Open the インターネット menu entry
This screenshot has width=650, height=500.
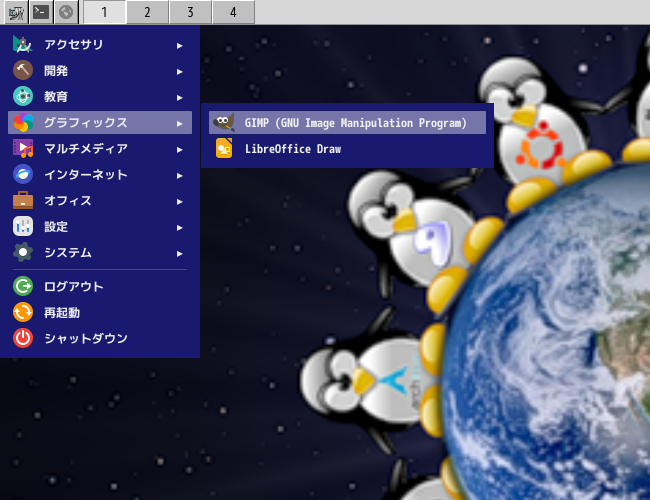[x=100, y=175]
